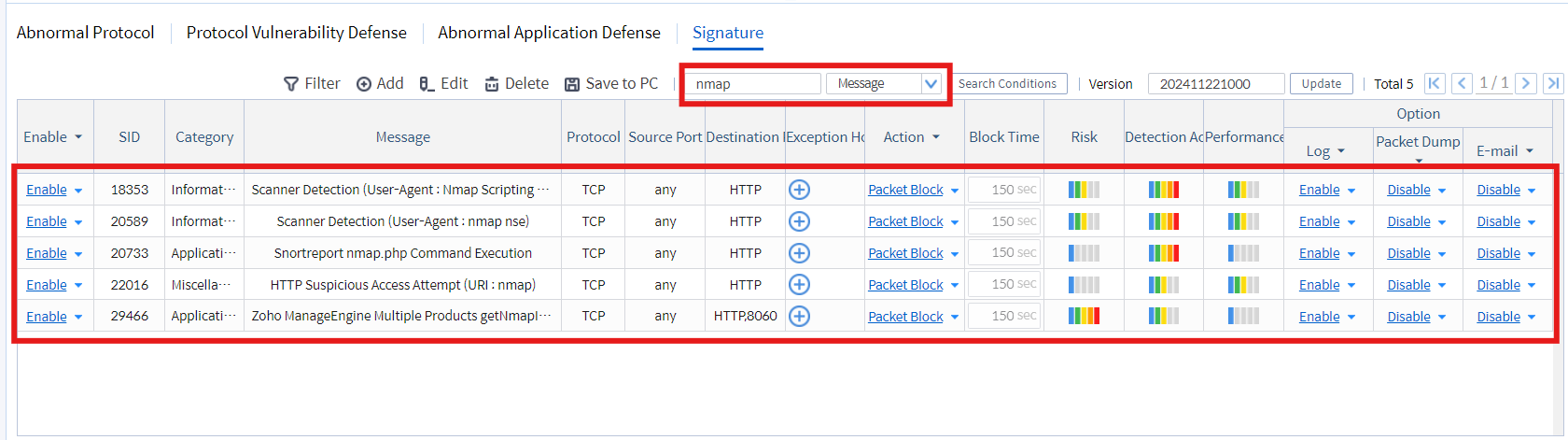Toggle Enable state for SID 20589
This screenshot has width=1568, height=440.
[x=47, y=221]
